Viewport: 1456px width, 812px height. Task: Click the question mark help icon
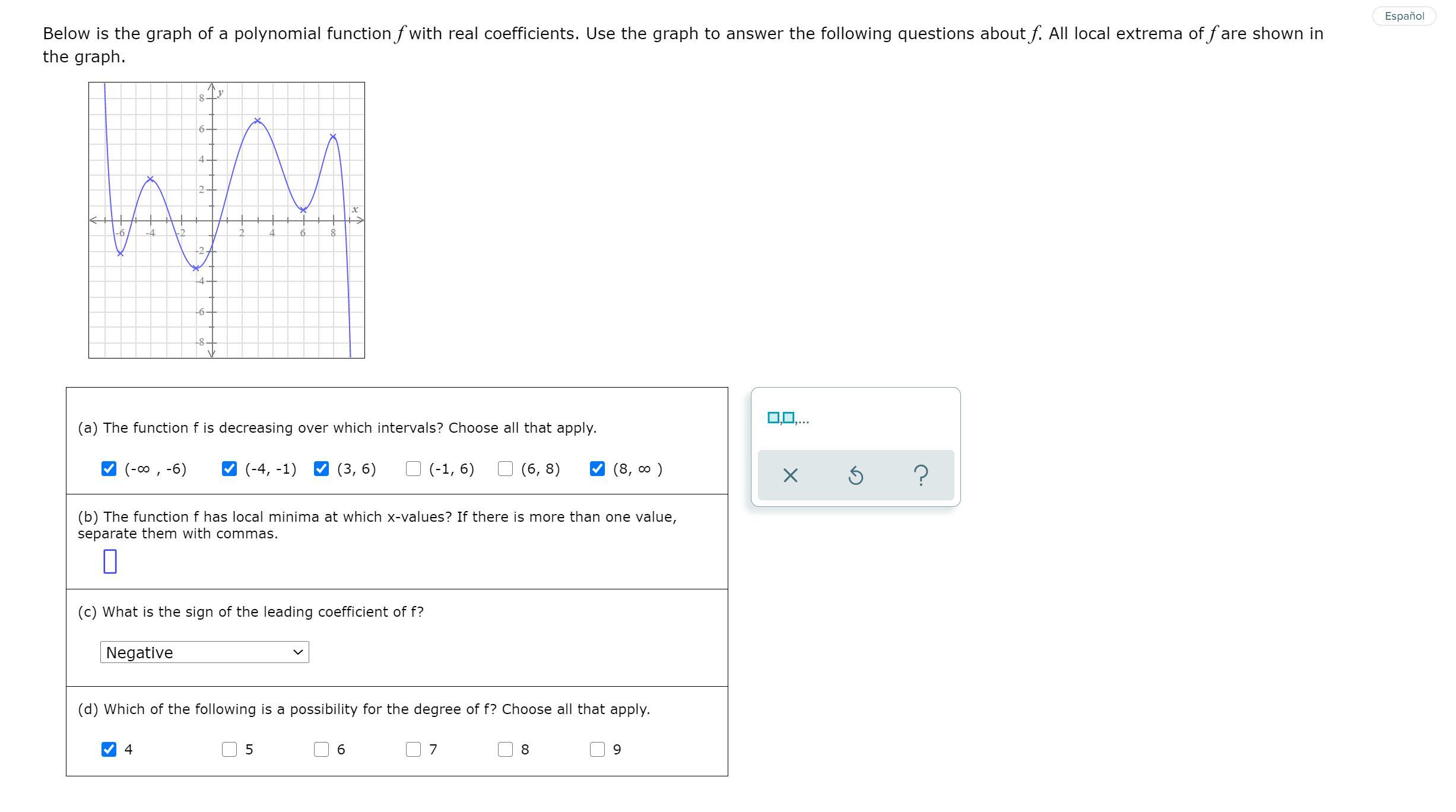point(920,475)
